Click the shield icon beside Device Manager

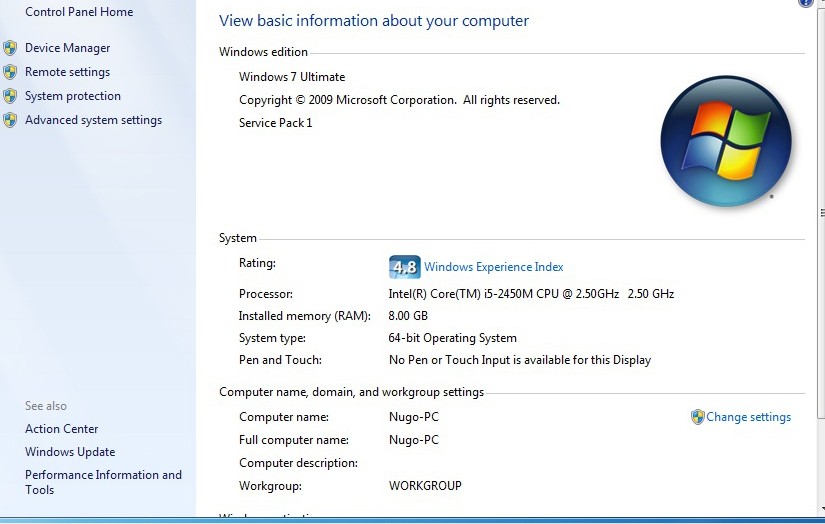coord(9,48)
